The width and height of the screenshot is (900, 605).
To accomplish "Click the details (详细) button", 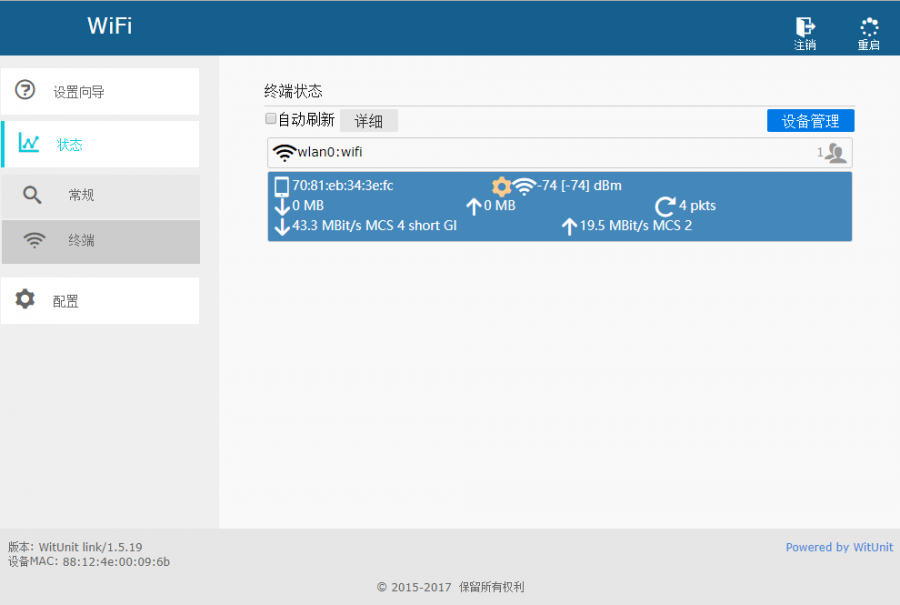I will tap(368, 121).
